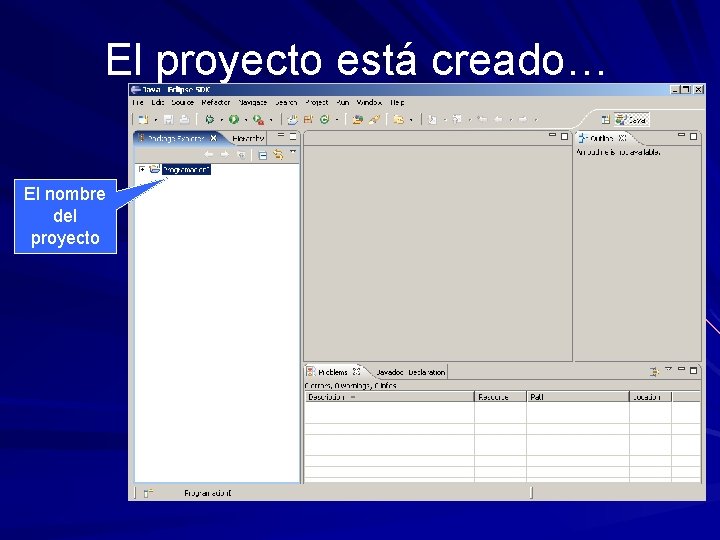Click the Package Explorer Back arrow
The width and height of the screenshot is (720, 540).
click(208, 155)
